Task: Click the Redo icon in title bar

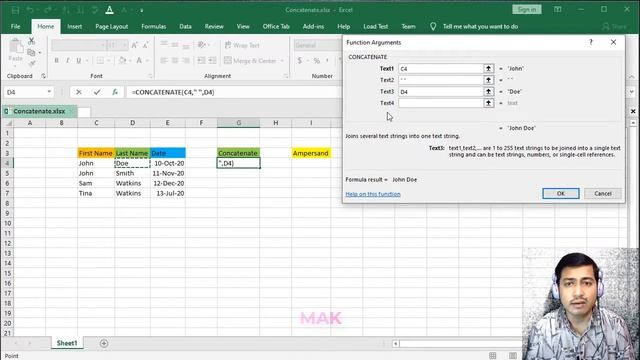Action: [48, 10]
